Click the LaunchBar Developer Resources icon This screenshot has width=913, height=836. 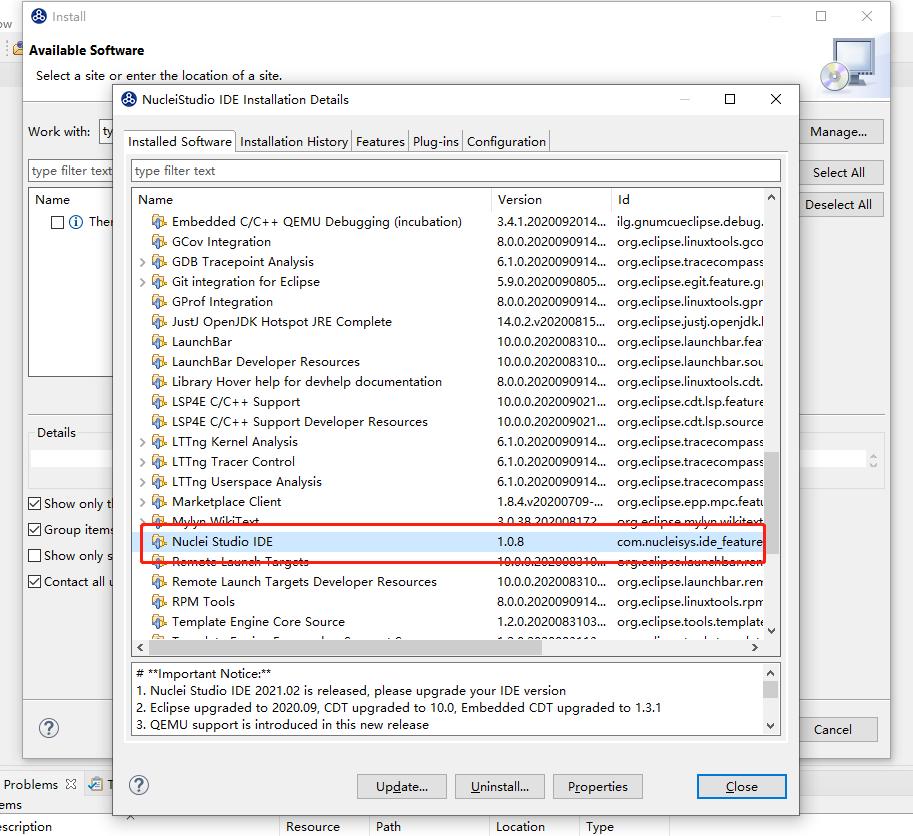159,362
